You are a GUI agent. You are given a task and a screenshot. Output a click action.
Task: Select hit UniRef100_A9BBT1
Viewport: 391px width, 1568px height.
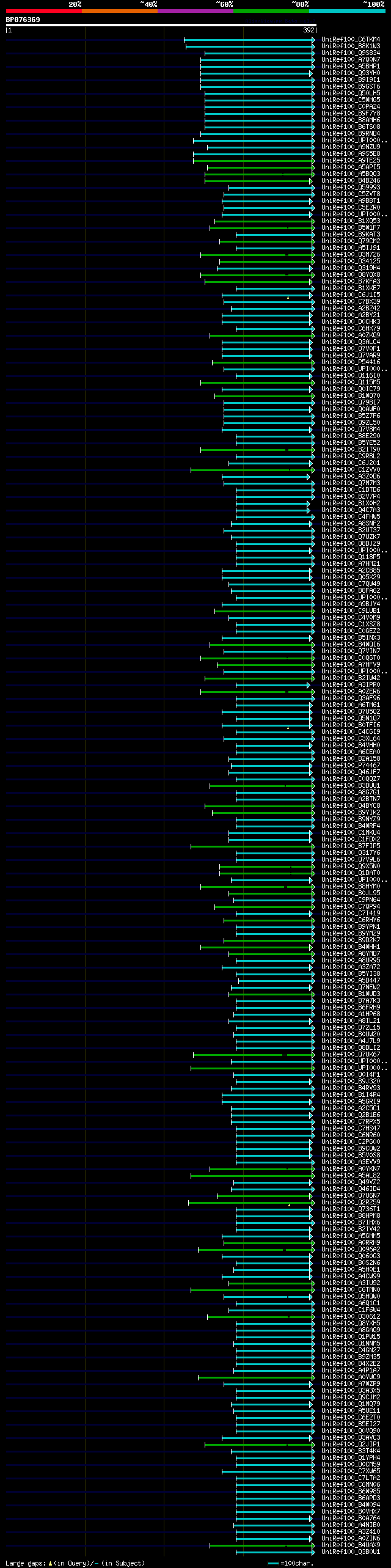tap(351, 201)
